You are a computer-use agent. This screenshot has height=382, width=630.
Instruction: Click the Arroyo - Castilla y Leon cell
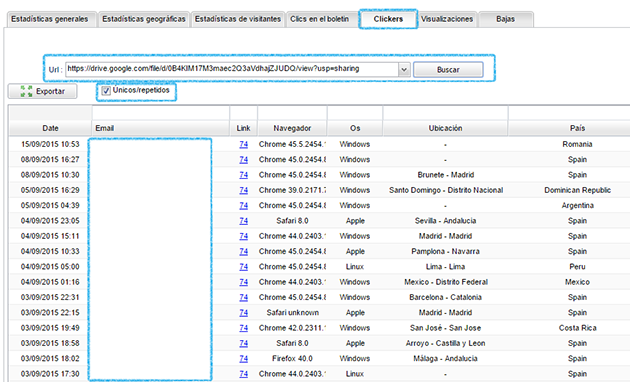(x=445, y=343)
